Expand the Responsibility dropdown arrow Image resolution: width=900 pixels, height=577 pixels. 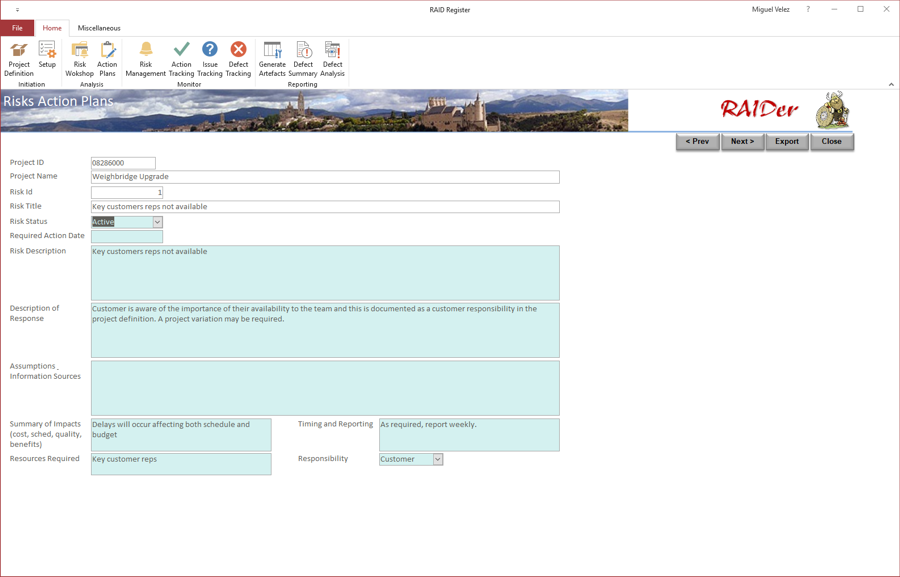click(437, 459)
